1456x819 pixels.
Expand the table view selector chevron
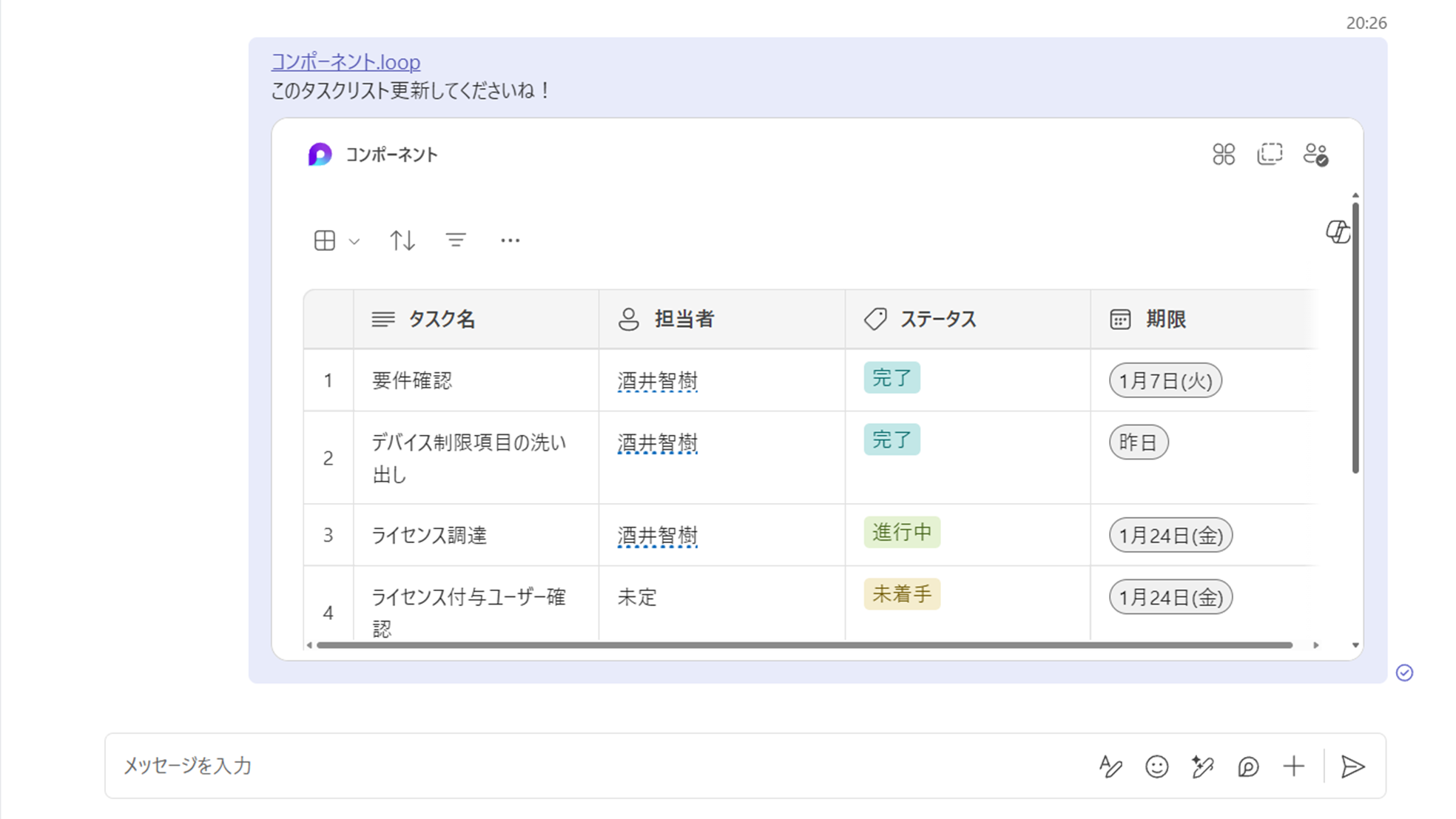tap(354, 241)
